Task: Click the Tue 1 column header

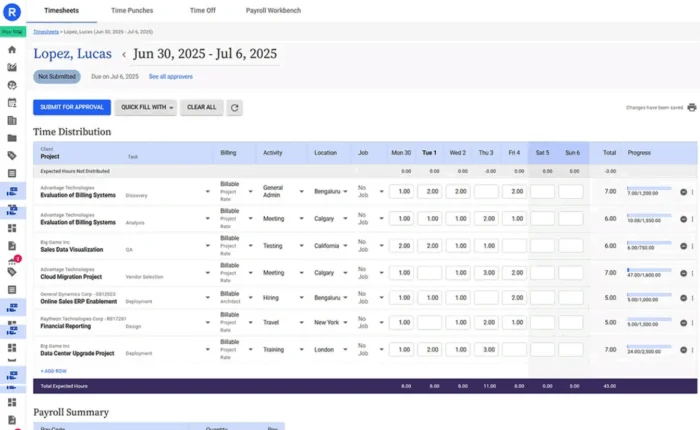Action: coord(429,153)
